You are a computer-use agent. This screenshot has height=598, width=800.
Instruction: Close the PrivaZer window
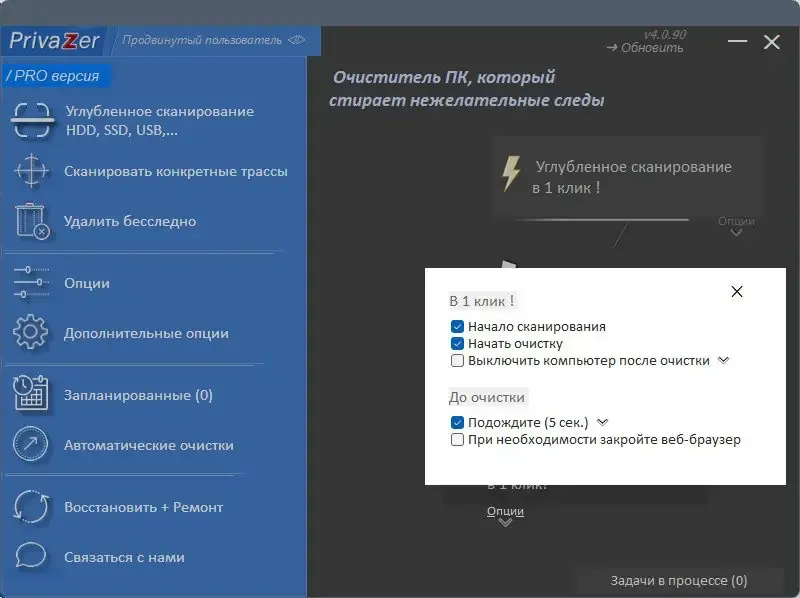click(771, 41)
